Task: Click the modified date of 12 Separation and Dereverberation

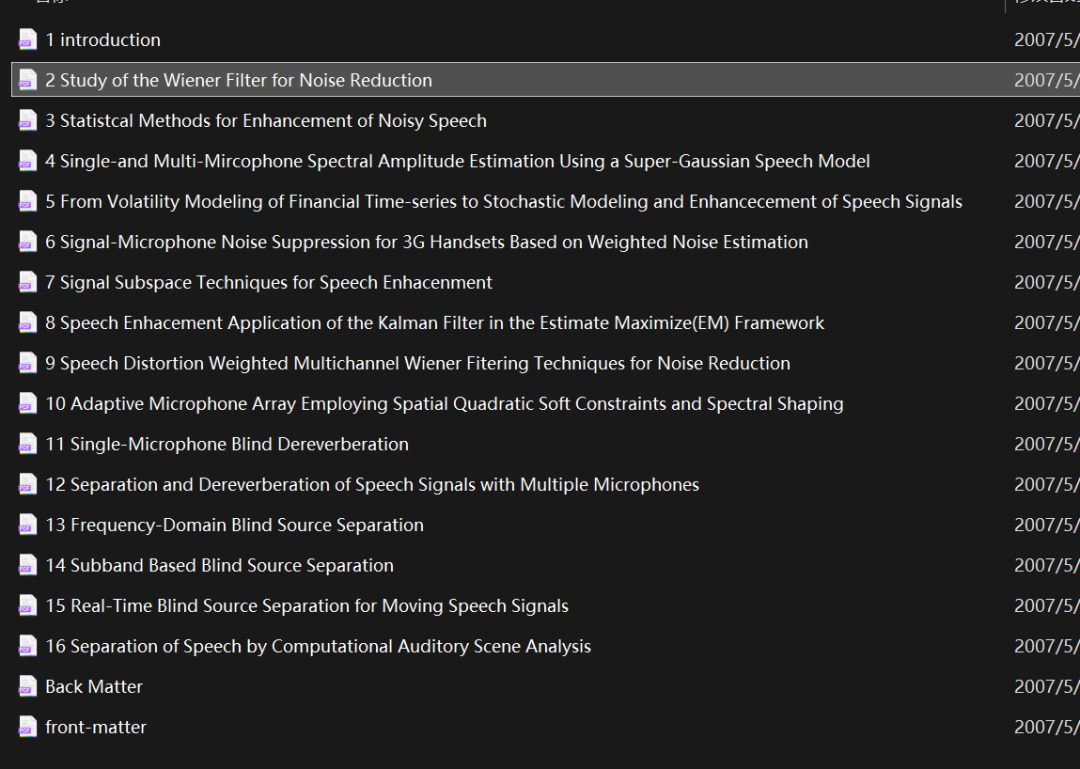Action: pos(1047,484)
